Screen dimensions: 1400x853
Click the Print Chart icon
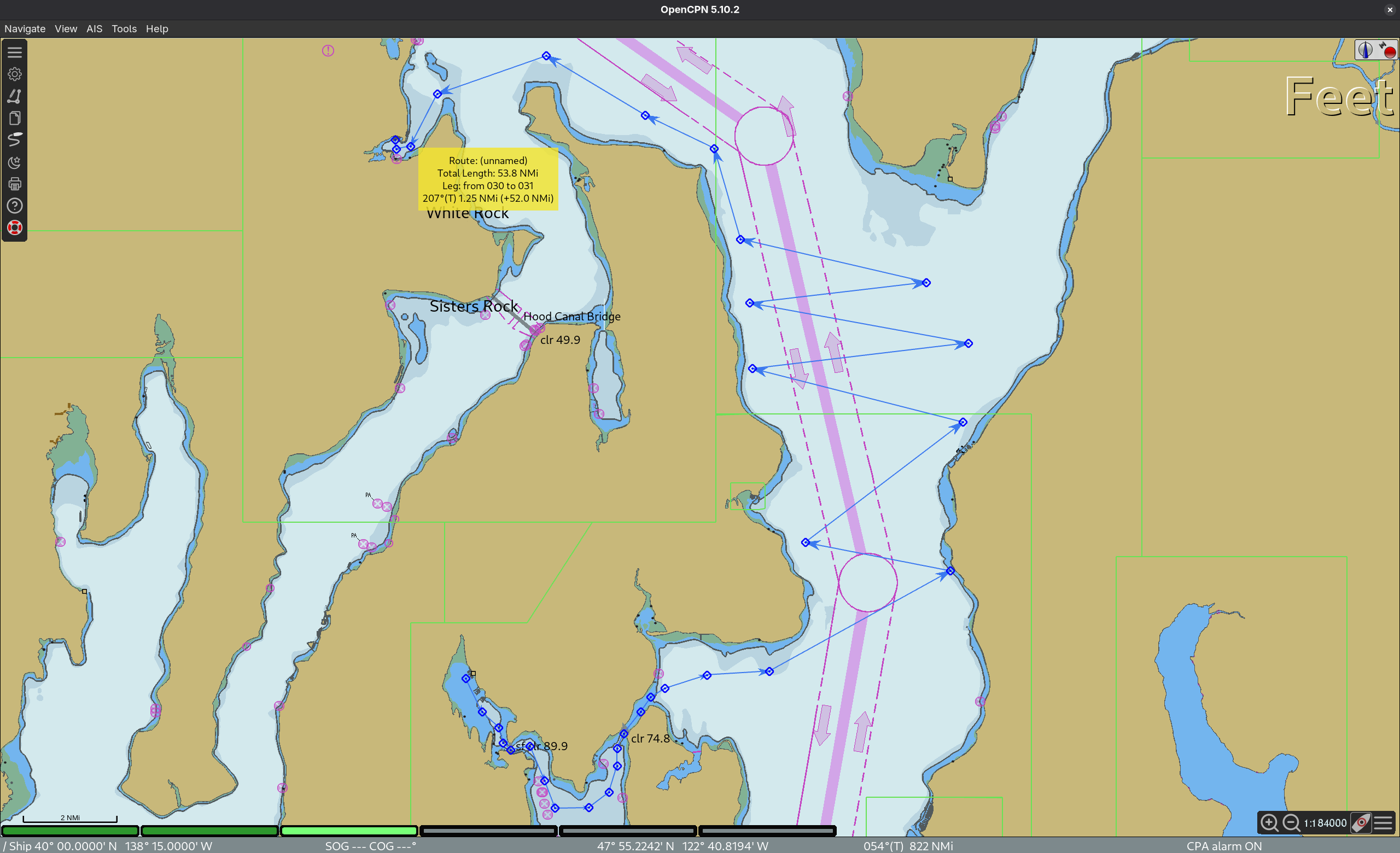coord(15,184)
